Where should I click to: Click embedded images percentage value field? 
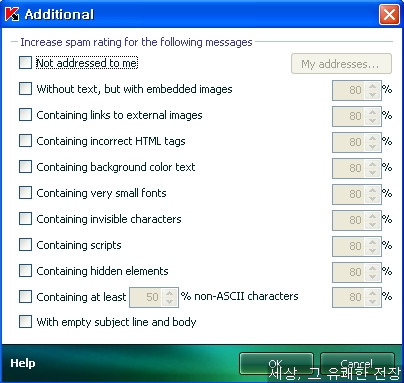pos(349,90)
